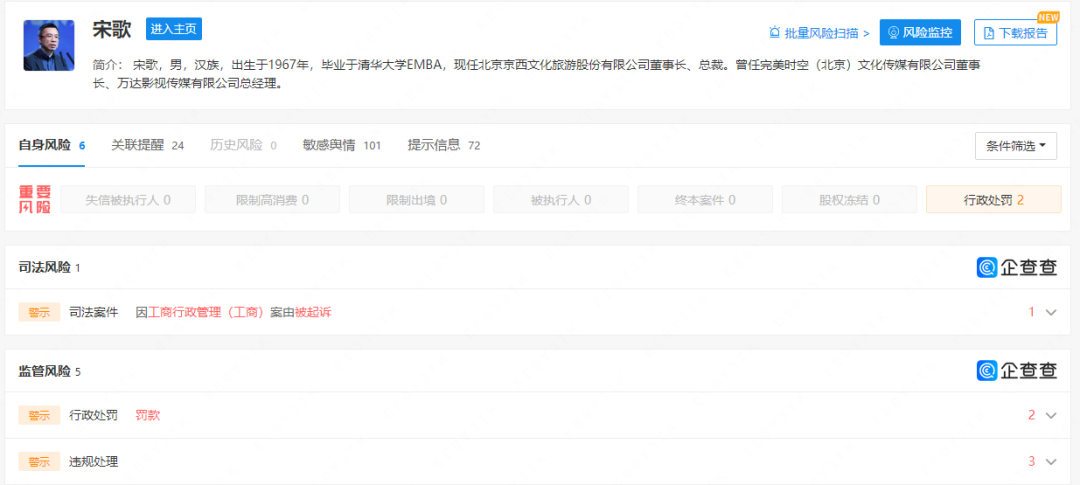Click the 工商行政管理 case reason link
1080x485 pixels.
coord(208,312)
